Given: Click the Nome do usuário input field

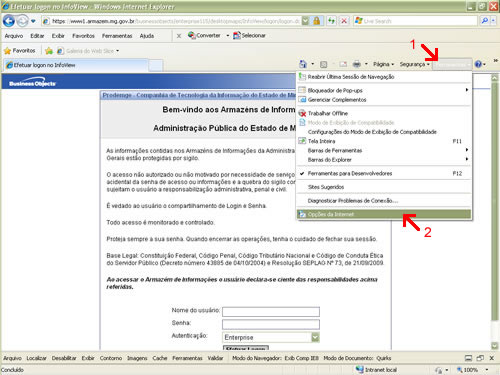Looking at the screenshot, I should coord(271,312).
